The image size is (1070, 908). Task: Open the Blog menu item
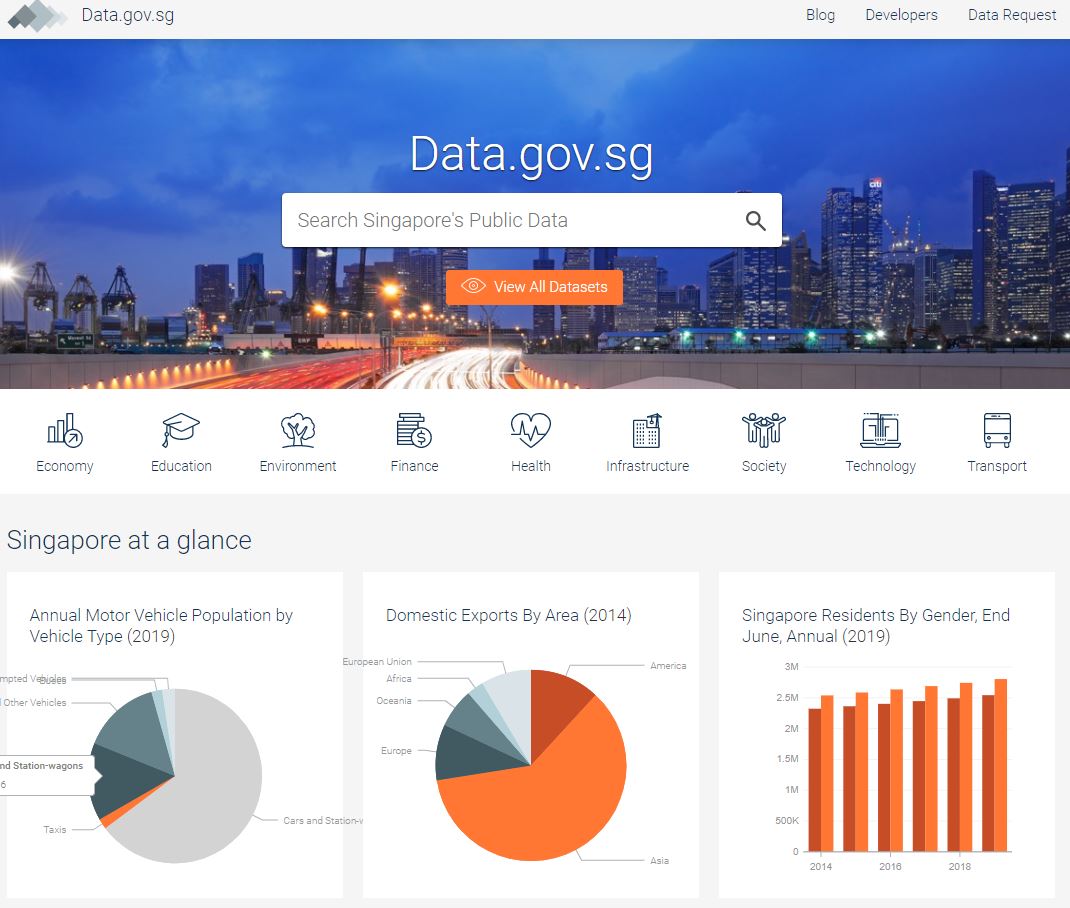[x=820, y=15]
